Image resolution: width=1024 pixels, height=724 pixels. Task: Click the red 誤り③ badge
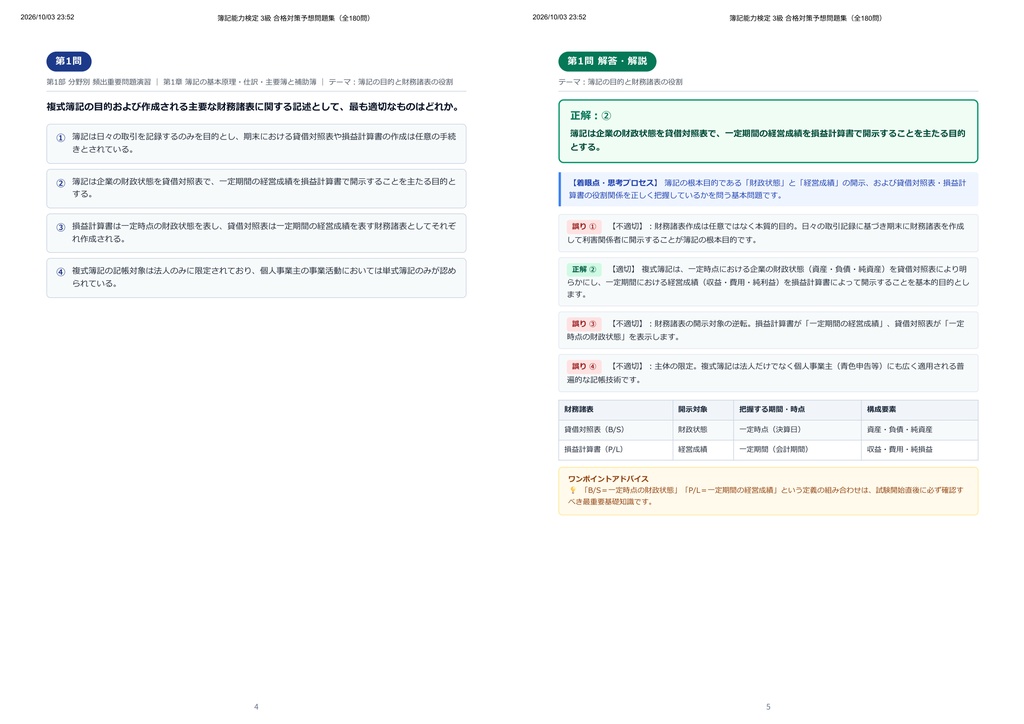coord(584,324)
